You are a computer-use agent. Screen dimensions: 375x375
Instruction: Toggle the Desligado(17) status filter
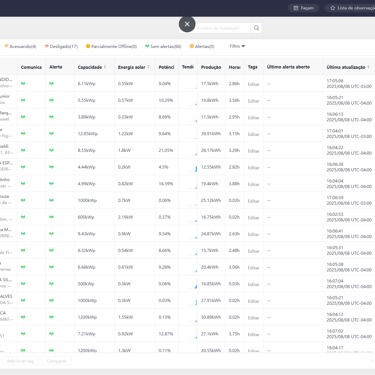click(x=61, y=46)
